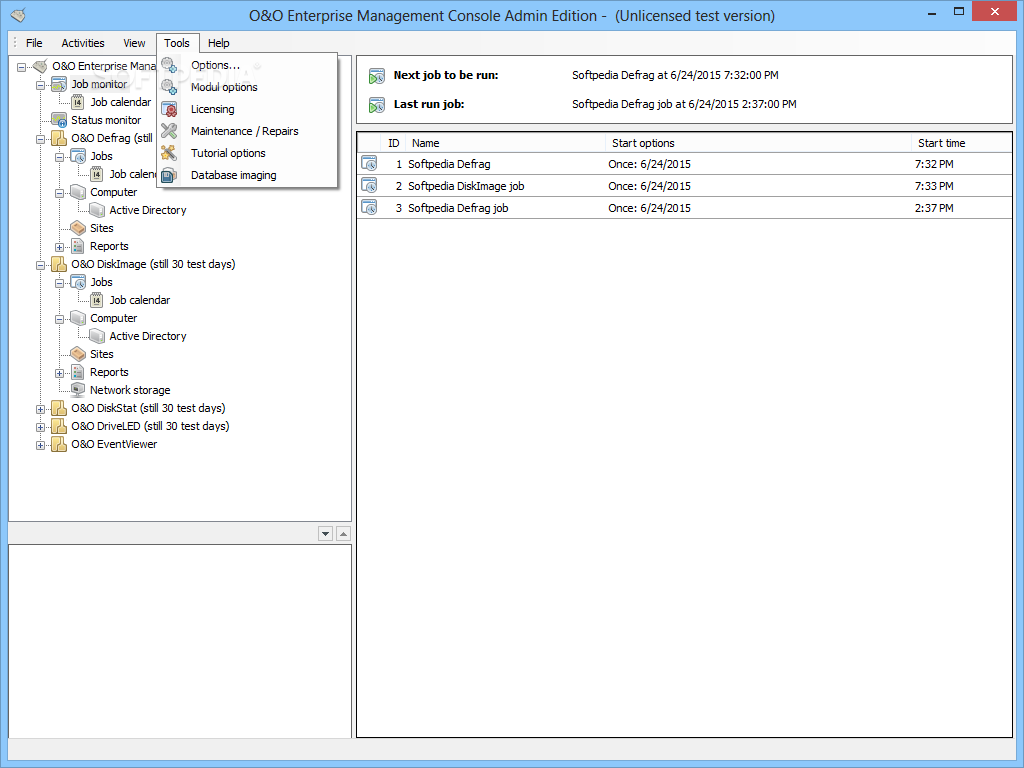The height and width of the screenshot is (768, 1024).
Task: Click the Options gear icon in Tools menu
Action: pyautogui.click(x=169, y=65)
